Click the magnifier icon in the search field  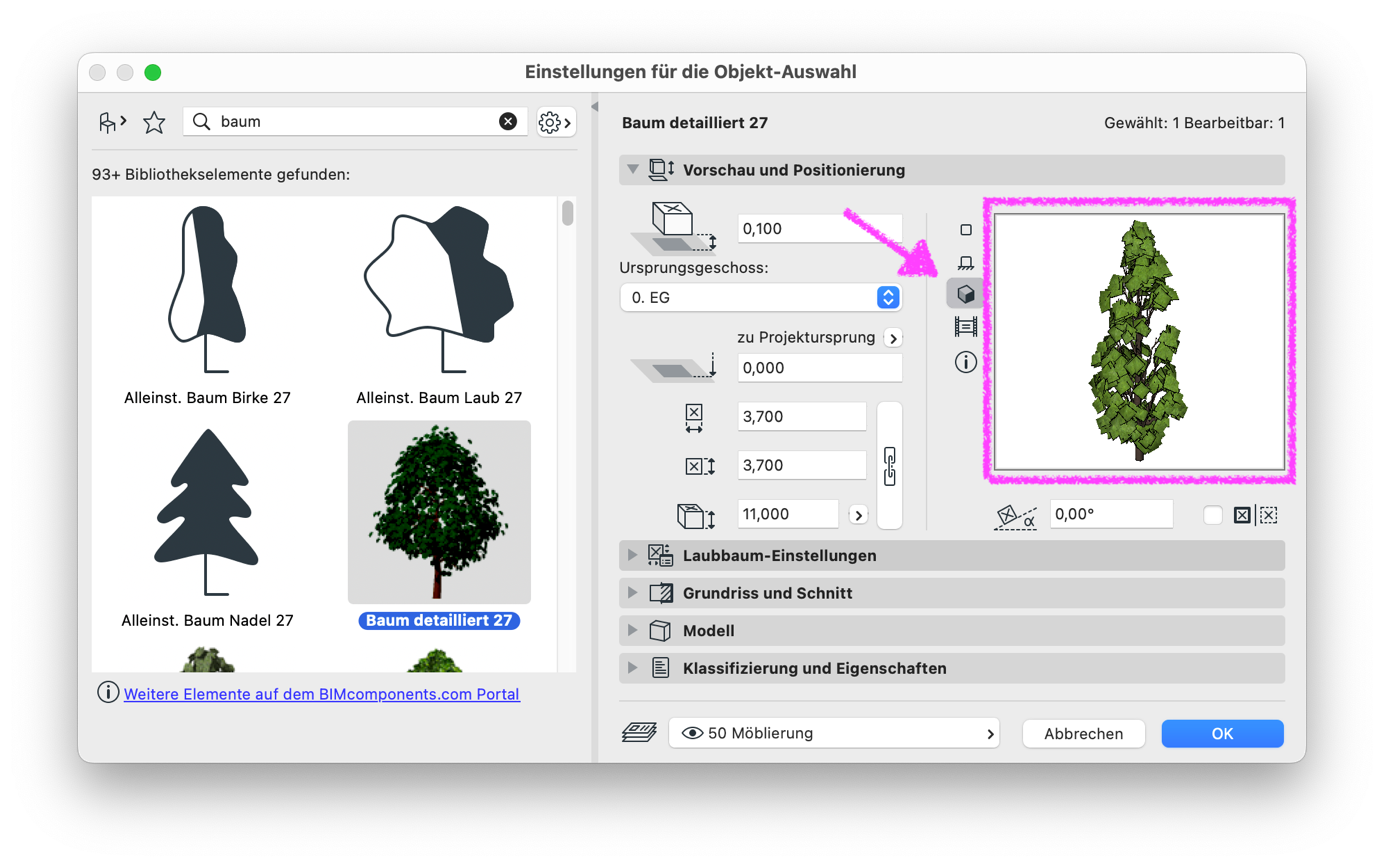click(202, 122)
